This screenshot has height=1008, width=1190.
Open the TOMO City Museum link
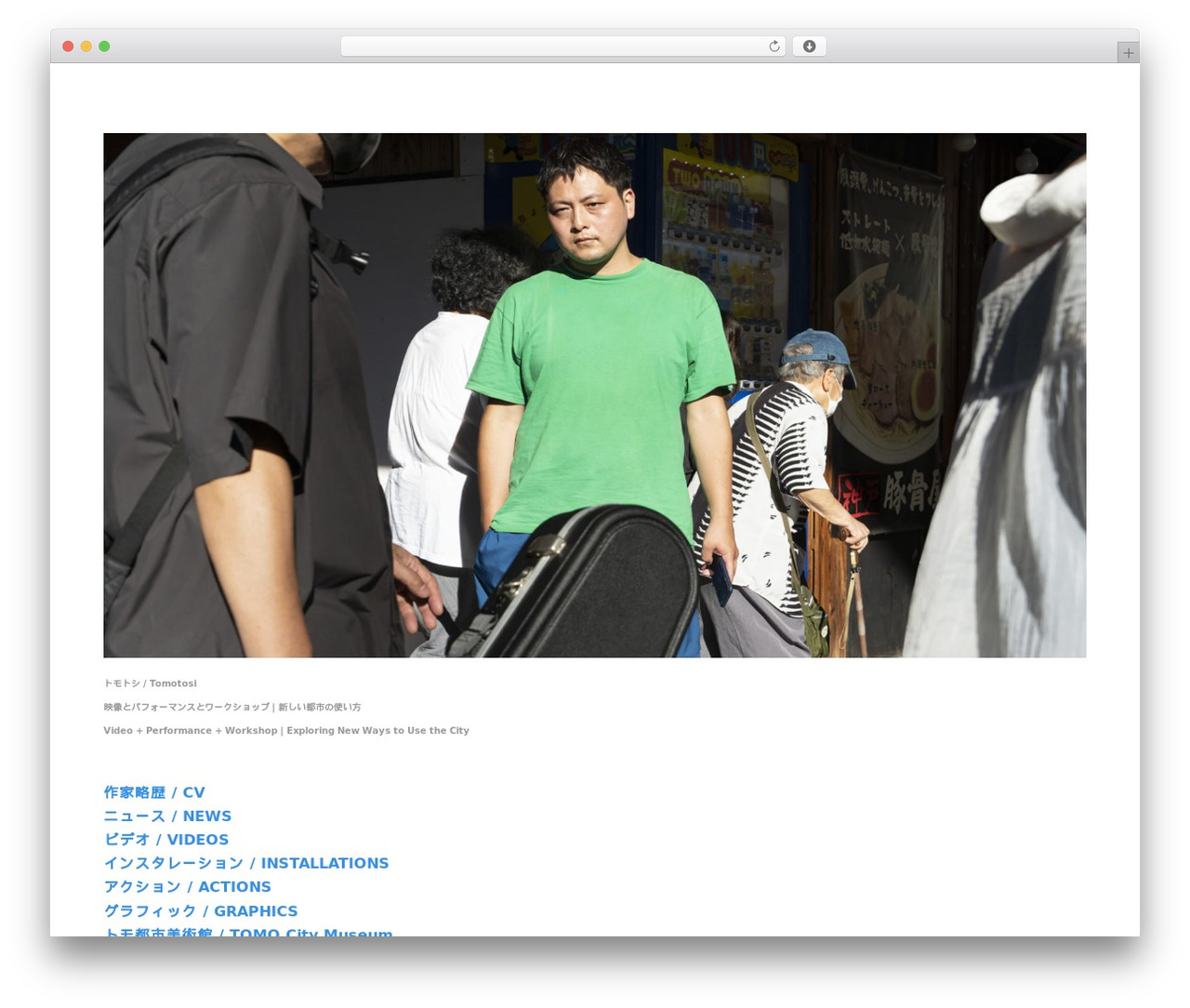[248, 932]
